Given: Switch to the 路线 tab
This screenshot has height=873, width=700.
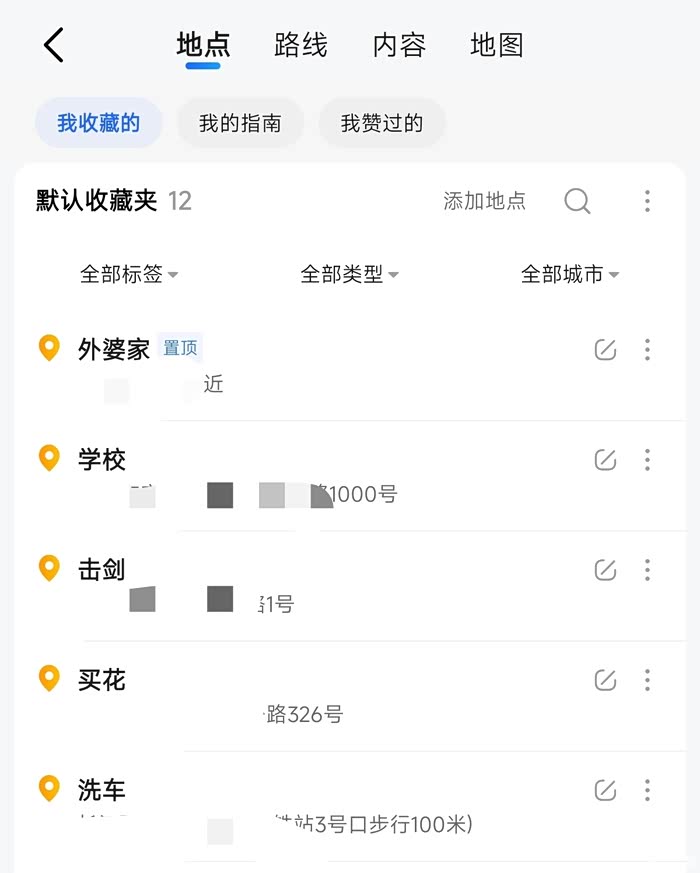Looking at the screenshot, I should pos(301,45).
